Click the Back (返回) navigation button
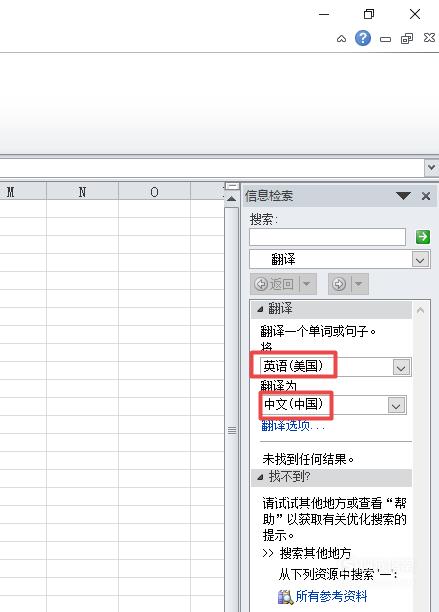This screenshot has width=439, height=612. (x=274, y=284)
